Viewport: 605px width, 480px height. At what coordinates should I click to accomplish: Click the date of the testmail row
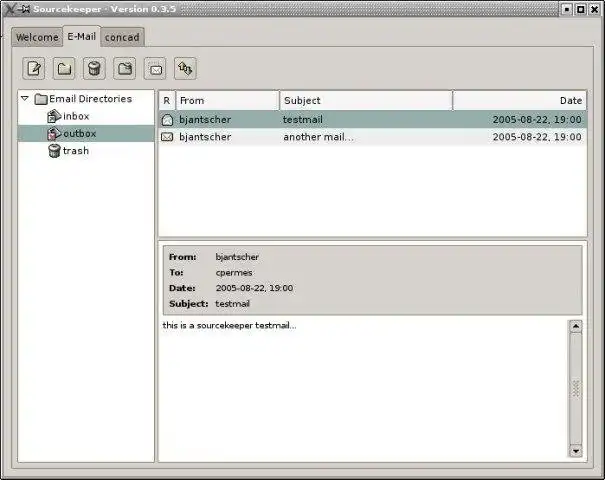click(537, 120)
